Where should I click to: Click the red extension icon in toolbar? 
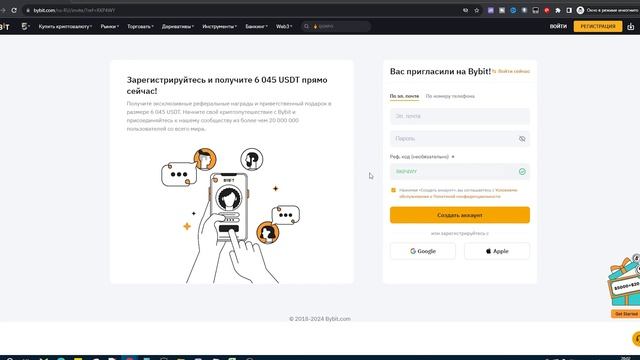[547, 10]
